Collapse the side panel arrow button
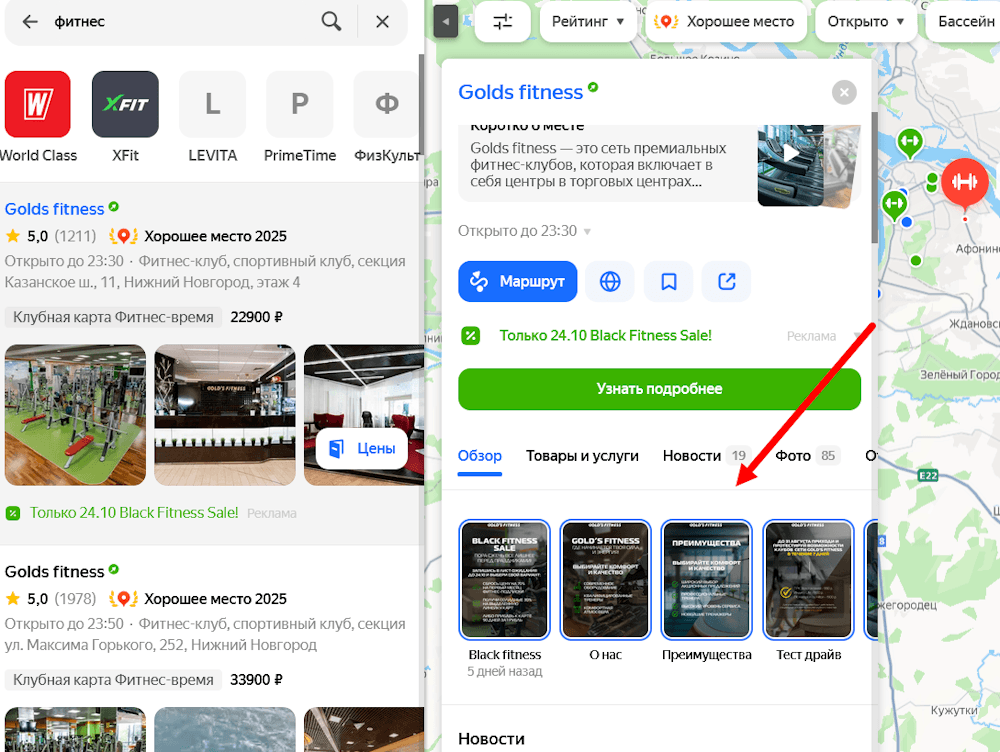Screen dimensions: 1000x752 (x=446, y=22)
